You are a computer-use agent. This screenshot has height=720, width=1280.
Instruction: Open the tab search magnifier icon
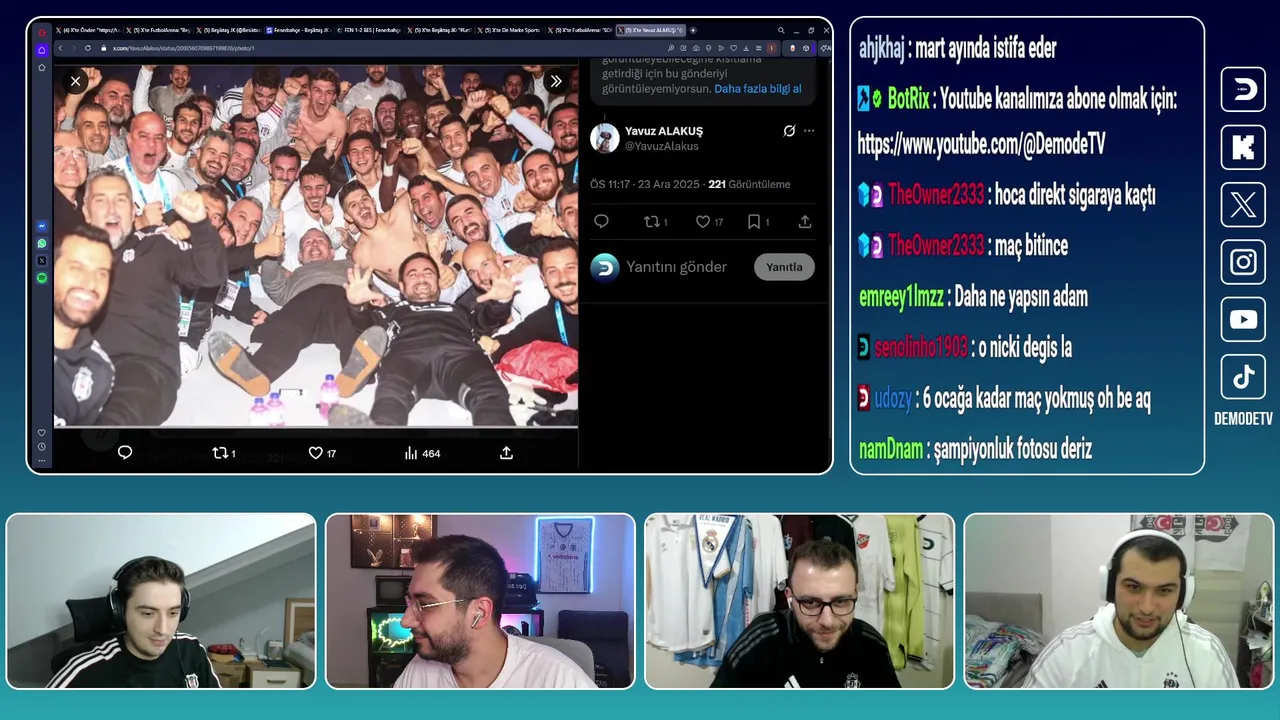pyautogui.click(x=781, y=30)
